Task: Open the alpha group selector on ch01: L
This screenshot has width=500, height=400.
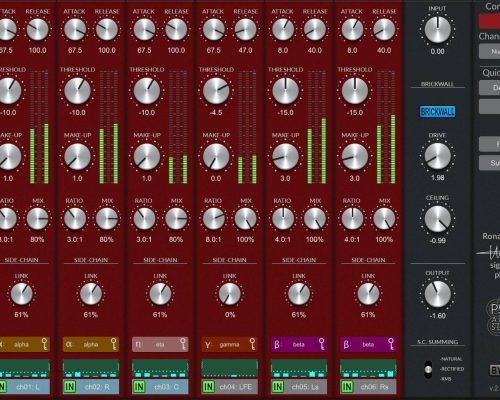Action: pos(24,344)
